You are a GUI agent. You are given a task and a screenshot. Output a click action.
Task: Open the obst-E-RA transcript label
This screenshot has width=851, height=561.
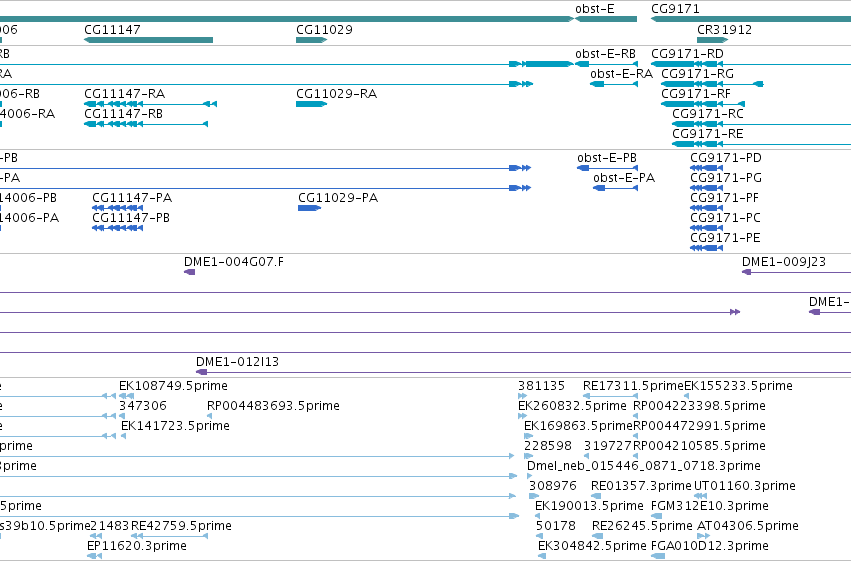click(x=621, y=74)
